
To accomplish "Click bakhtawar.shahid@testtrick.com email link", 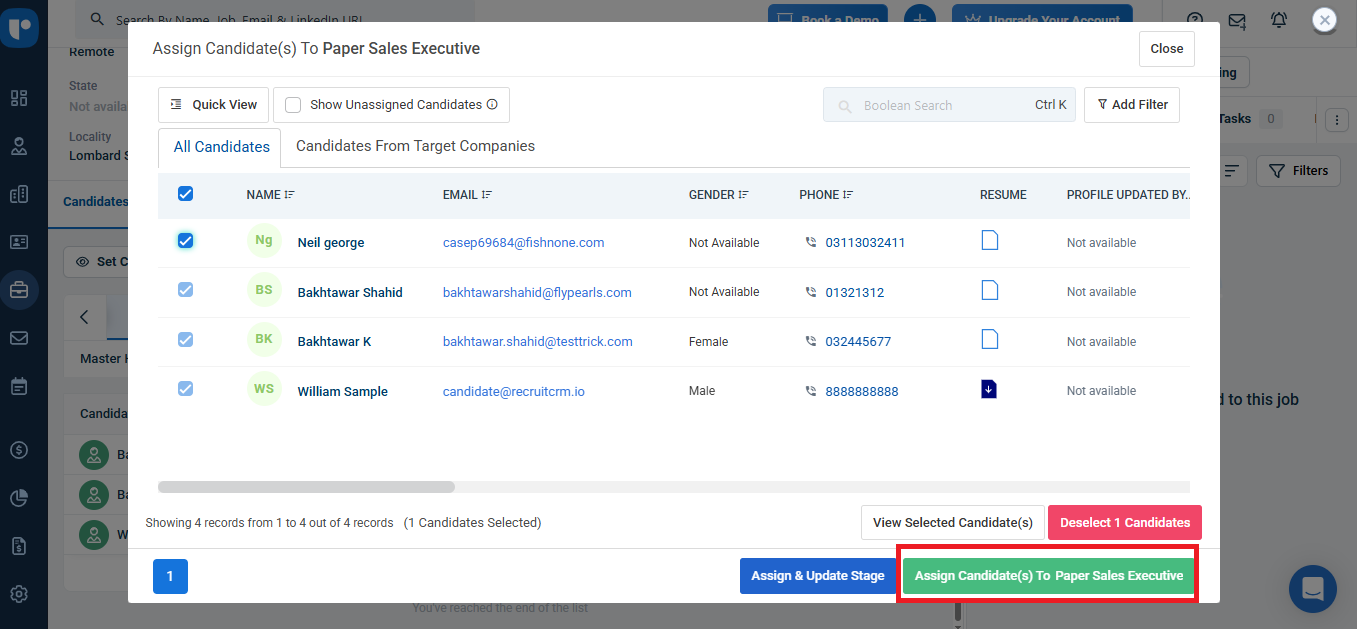I will tap(538, 342).
